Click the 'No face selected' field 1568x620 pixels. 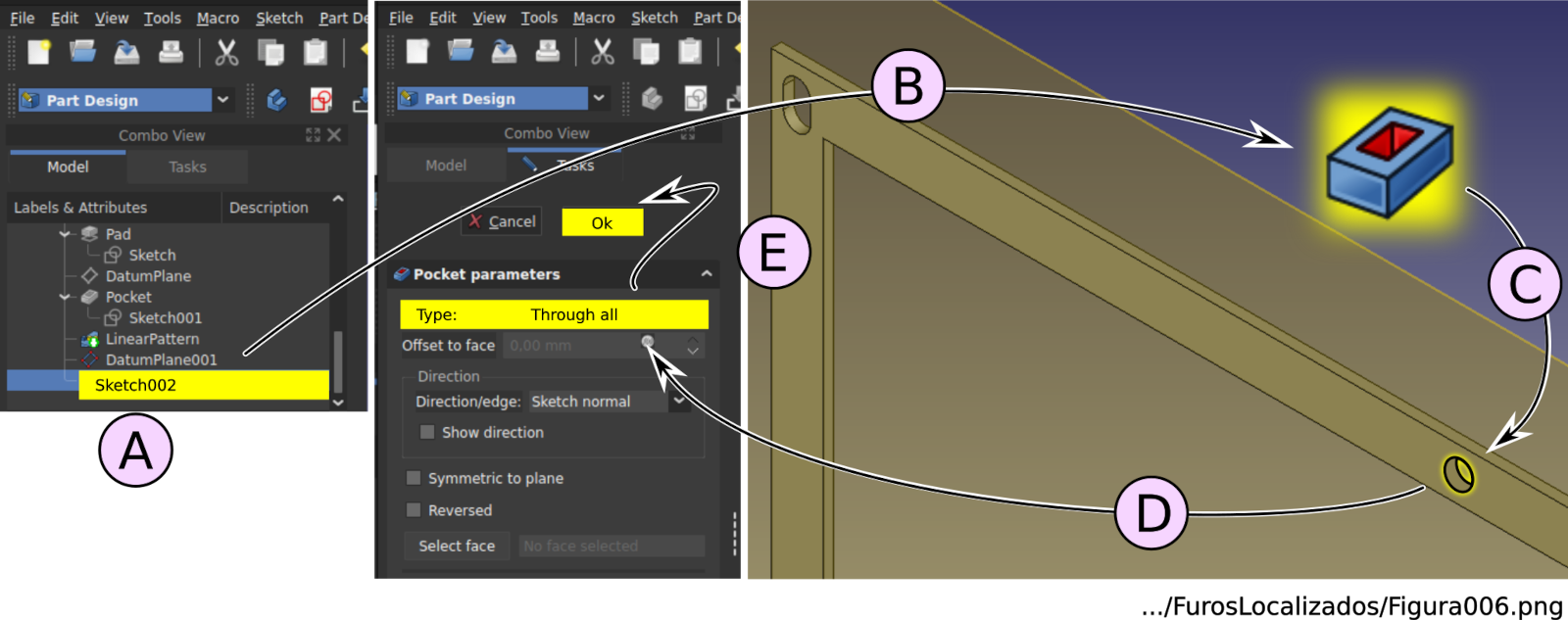(612, 546)
